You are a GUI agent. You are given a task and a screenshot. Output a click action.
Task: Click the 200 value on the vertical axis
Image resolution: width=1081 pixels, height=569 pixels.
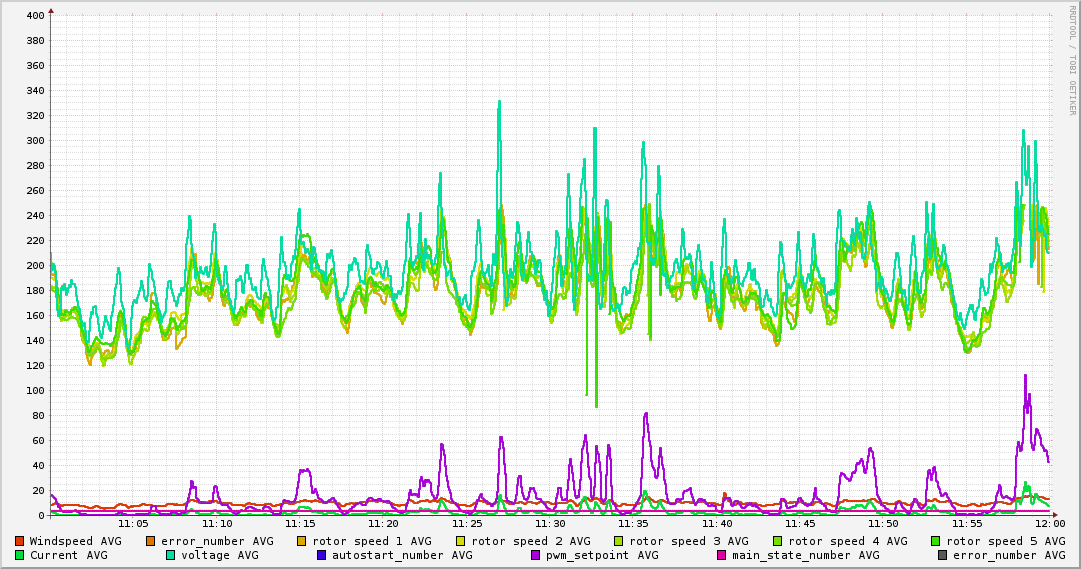34,266
